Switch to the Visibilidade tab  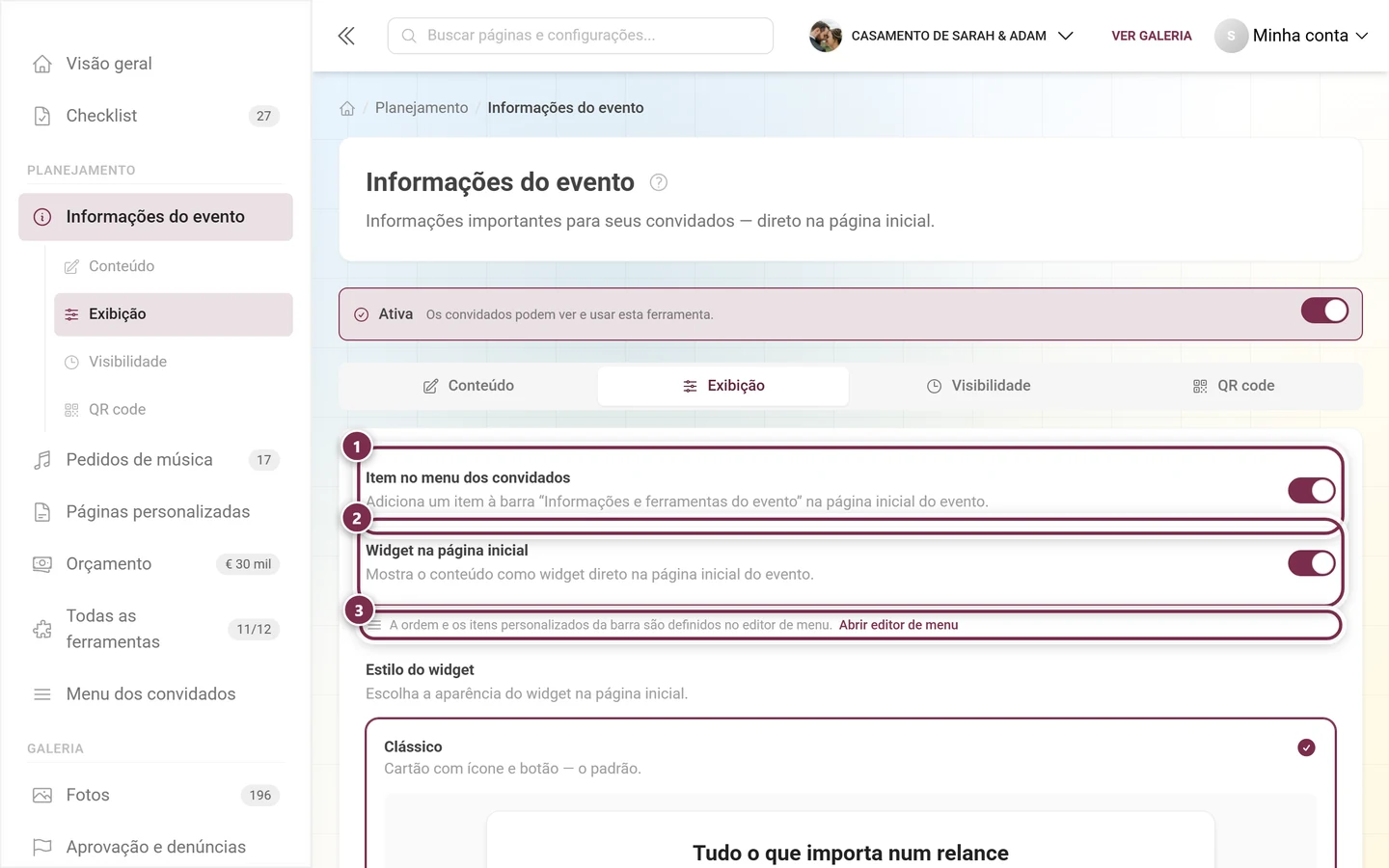tap(978, 386)
